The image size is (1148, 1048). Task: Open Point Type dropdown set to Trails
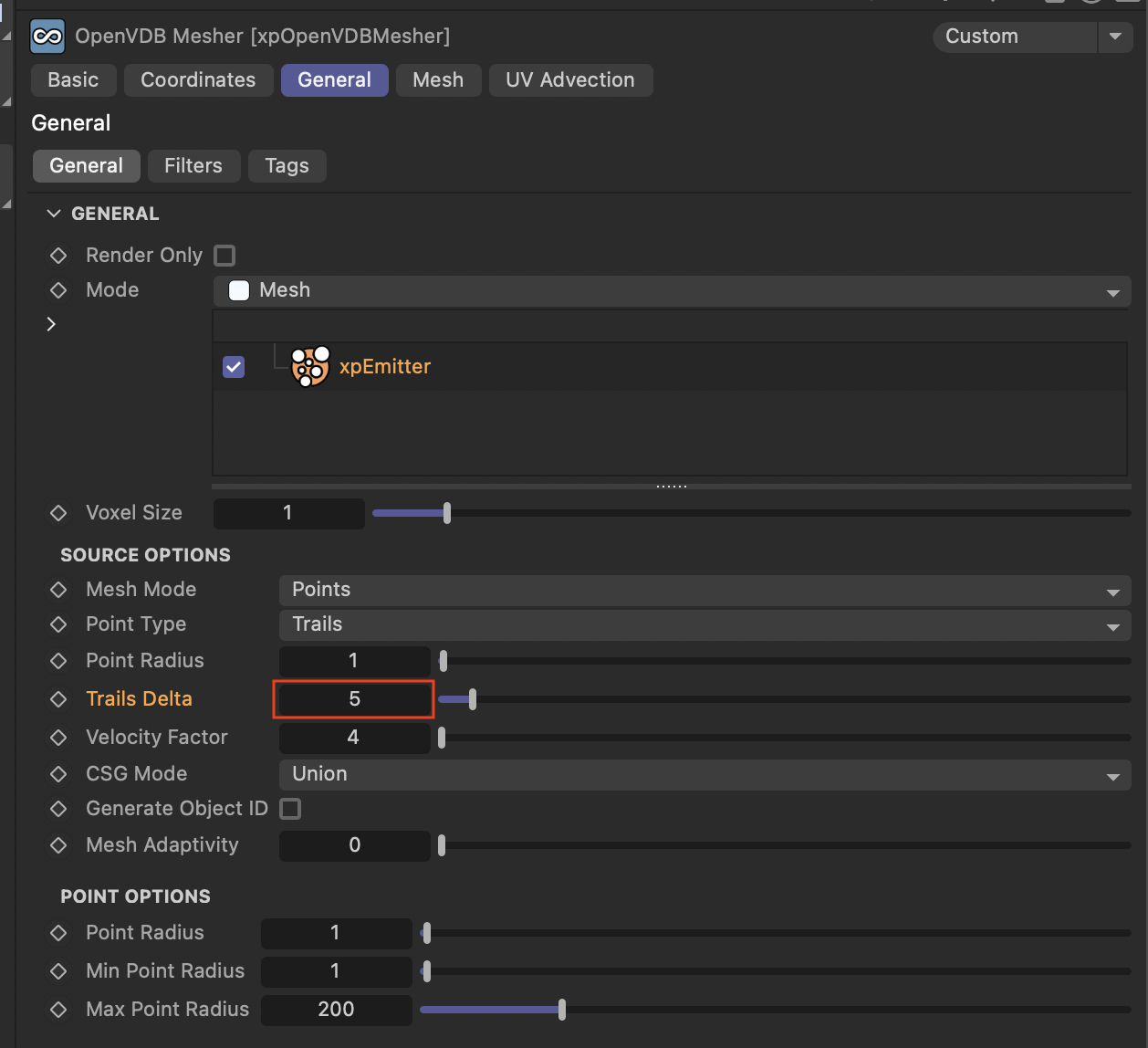pyautogui.click(x=705, y=625)
